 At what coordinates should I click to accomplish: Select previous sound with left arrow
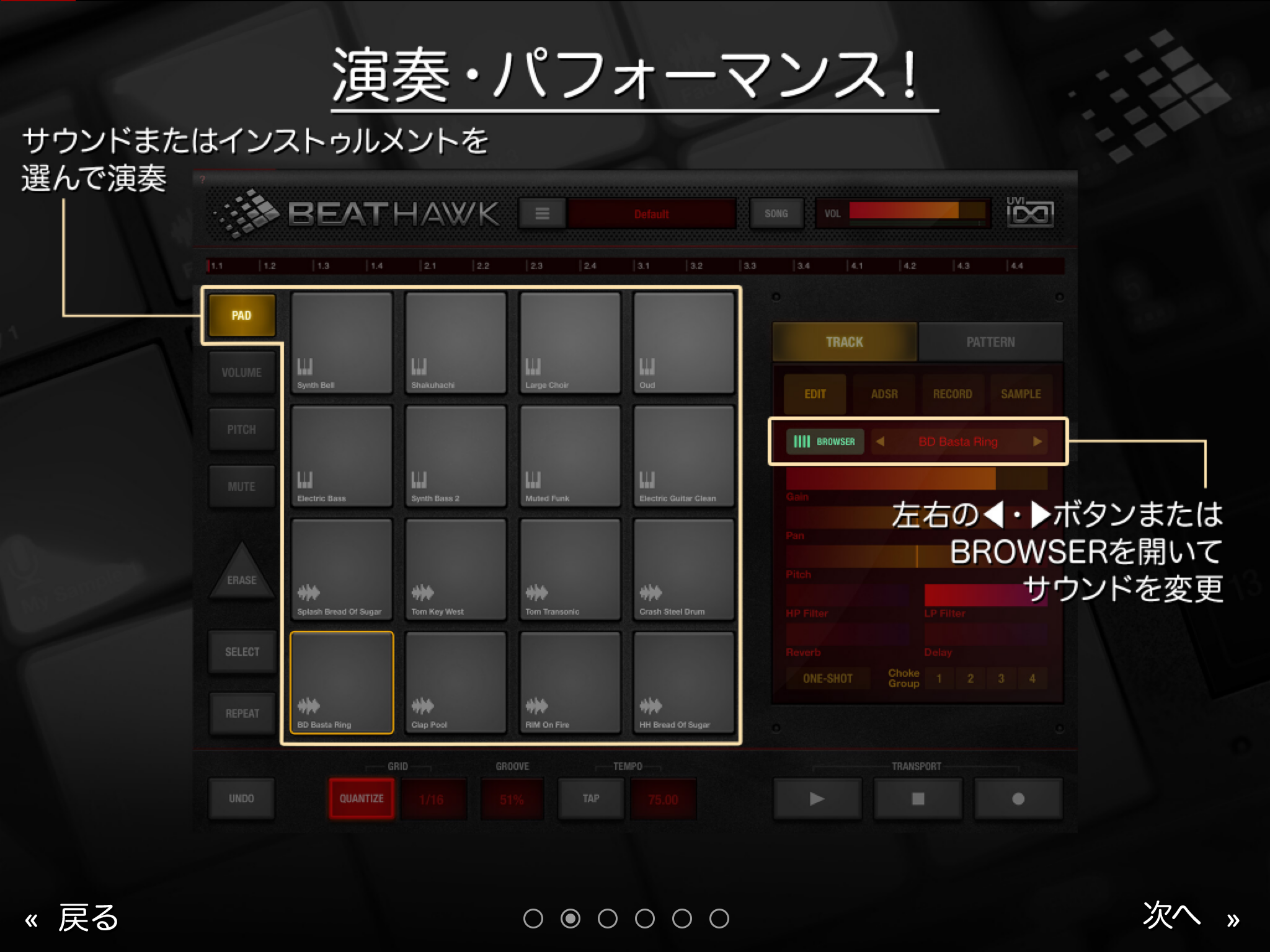(880, 442)
